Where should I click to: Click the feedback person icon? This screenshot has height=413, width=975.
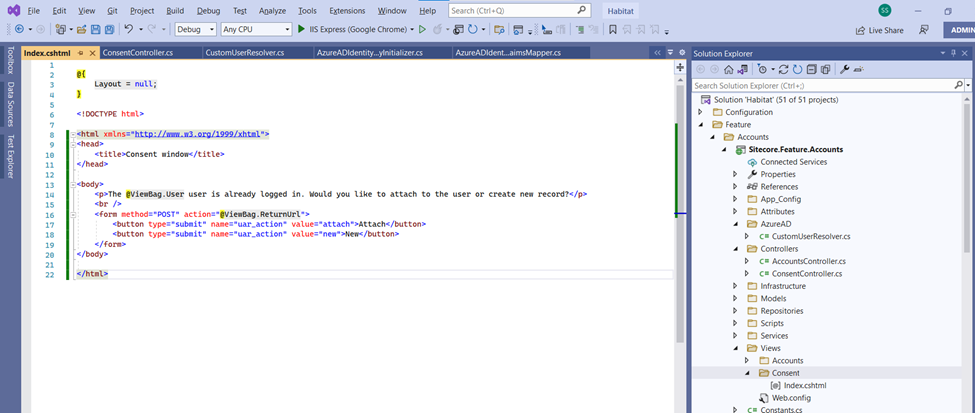924,30
